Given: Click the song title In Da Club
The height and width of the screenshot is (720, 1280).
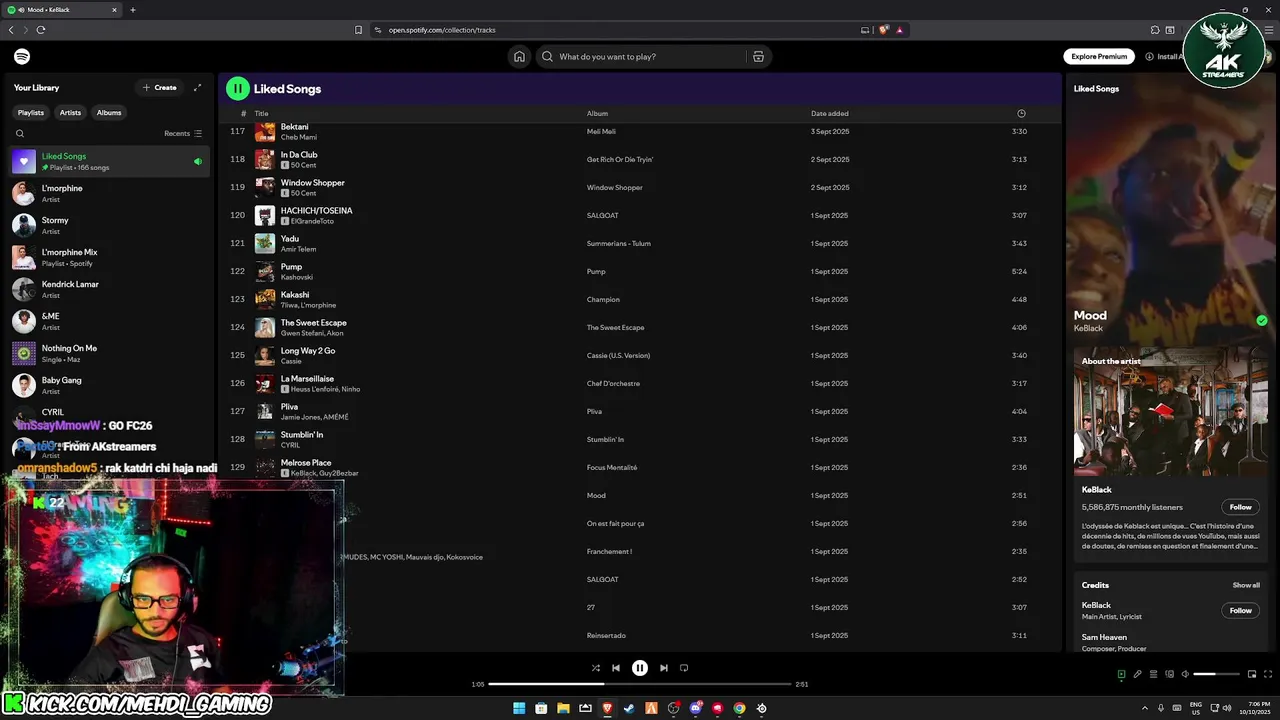Looking at the screenshot, I should (299, 155).
